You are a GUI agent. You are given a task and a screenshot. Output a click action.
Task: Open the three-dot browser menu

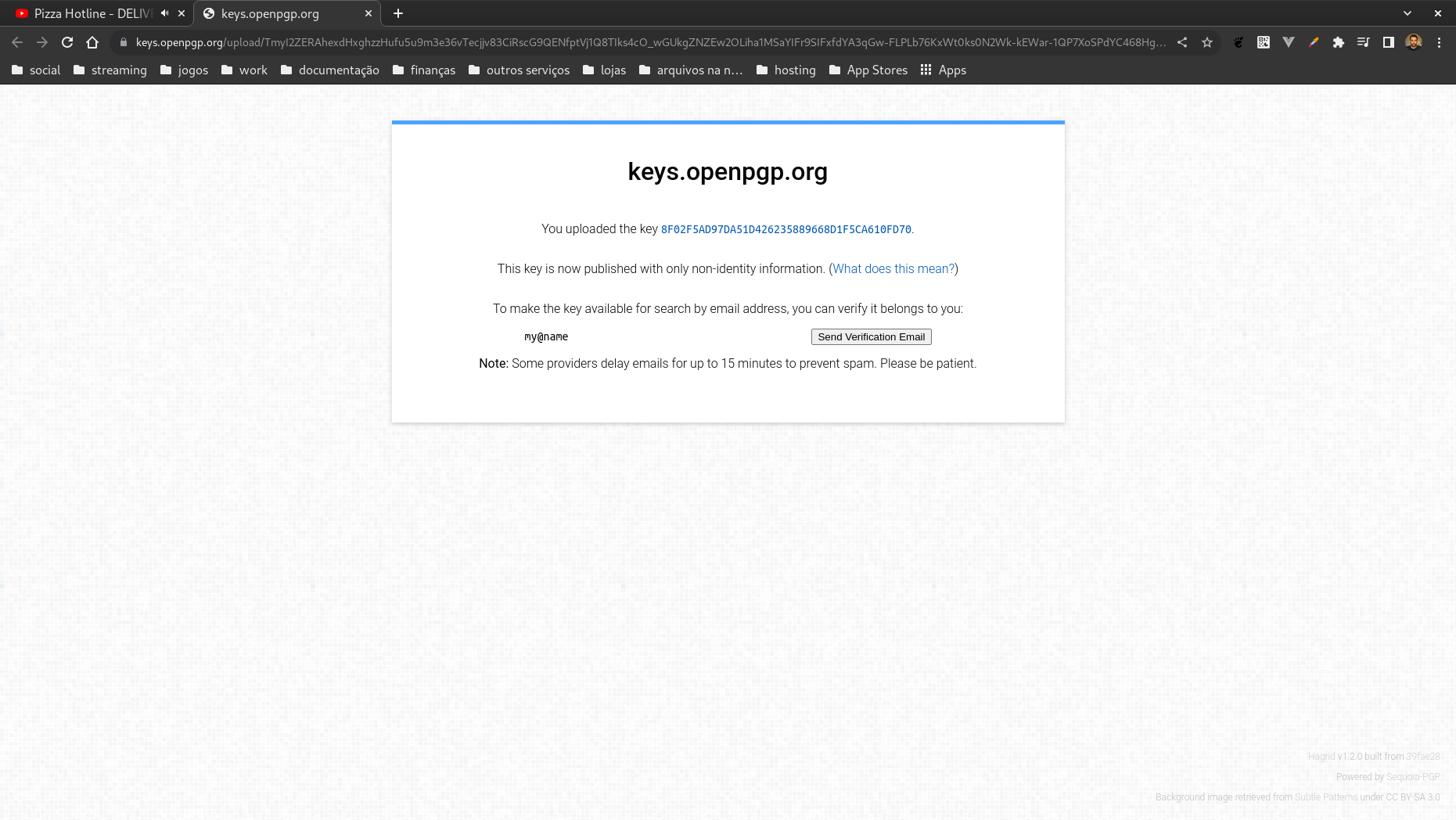coord(1440,42)
